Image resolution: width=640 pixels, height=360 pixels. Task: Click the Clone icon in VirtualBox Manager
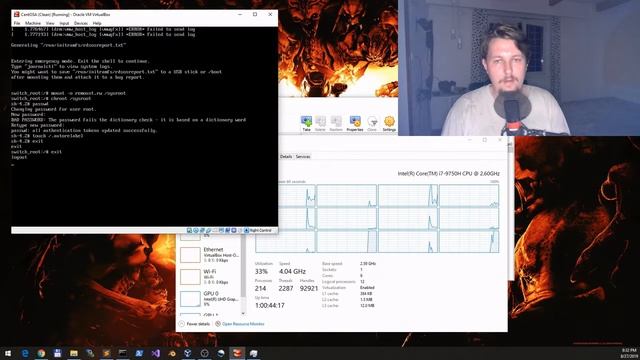pos(372,123)
